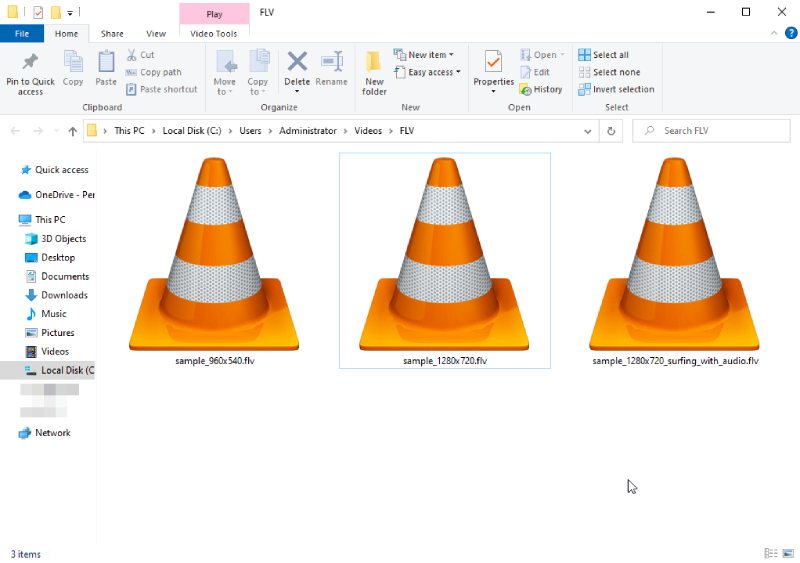The width and height of the screenshot is (800, 563).
Task: Select sample_960x540.flv file
Action: point(214,261)
